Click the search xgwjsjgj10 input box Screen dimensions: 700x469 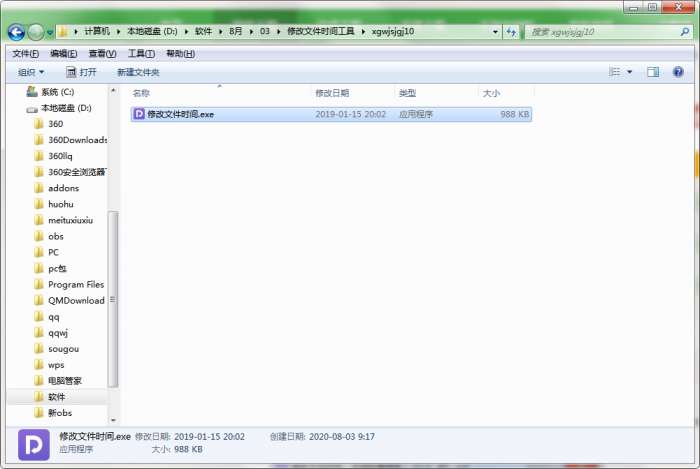(x=603, y=32)
